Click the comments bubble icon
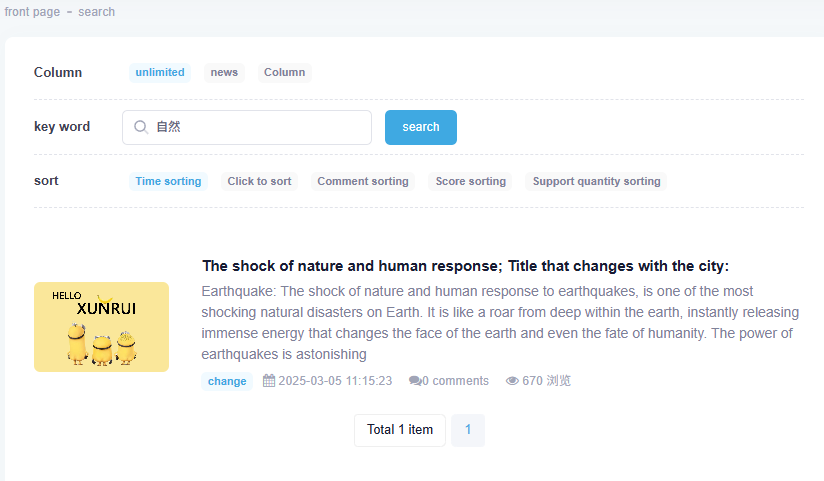The width and height of the screenshot is (824, 481). [415, 381]
